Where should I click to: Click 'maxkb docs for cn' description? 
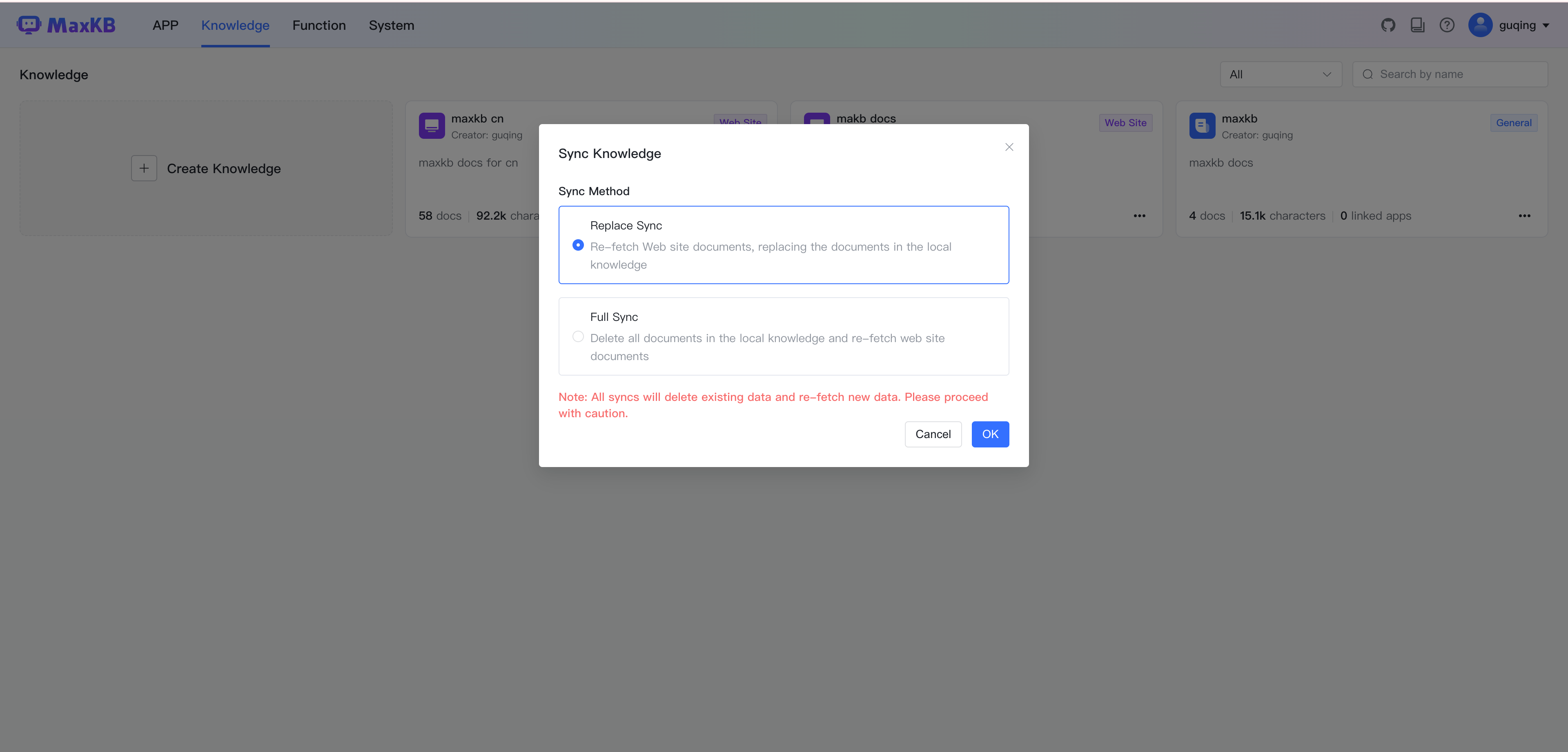point(468,163)
